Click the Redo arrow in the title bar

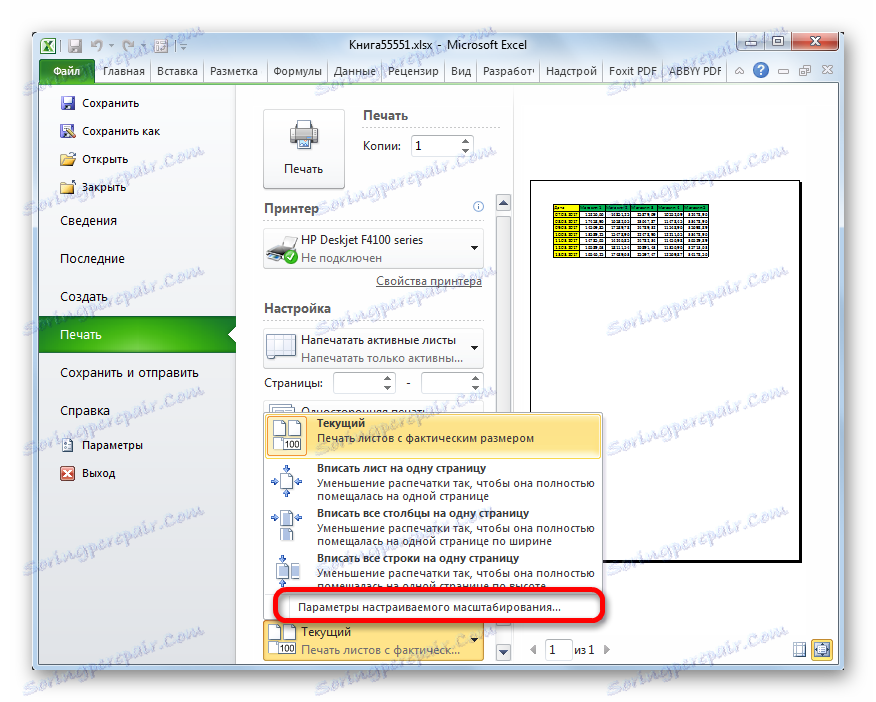coord(129,45)
